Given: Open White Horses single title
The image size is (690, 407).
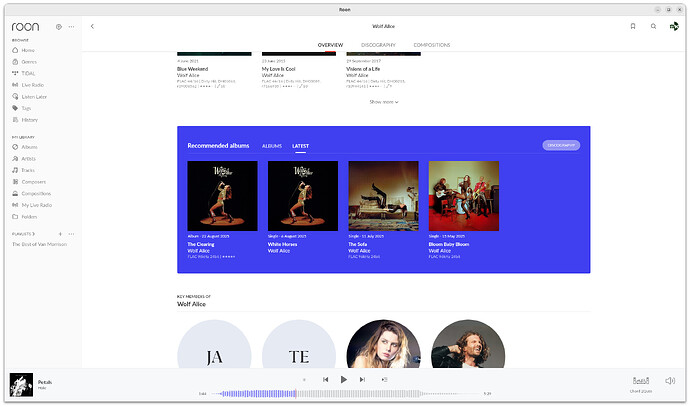Looking at the screenshot, I should pyautogui.click(x=283, y=244).
